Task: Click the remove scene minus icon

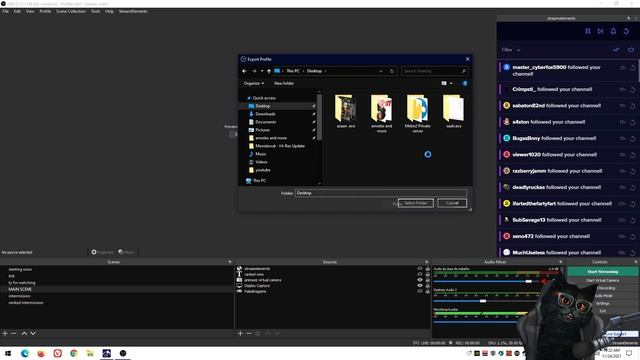Action: (14, 333)
